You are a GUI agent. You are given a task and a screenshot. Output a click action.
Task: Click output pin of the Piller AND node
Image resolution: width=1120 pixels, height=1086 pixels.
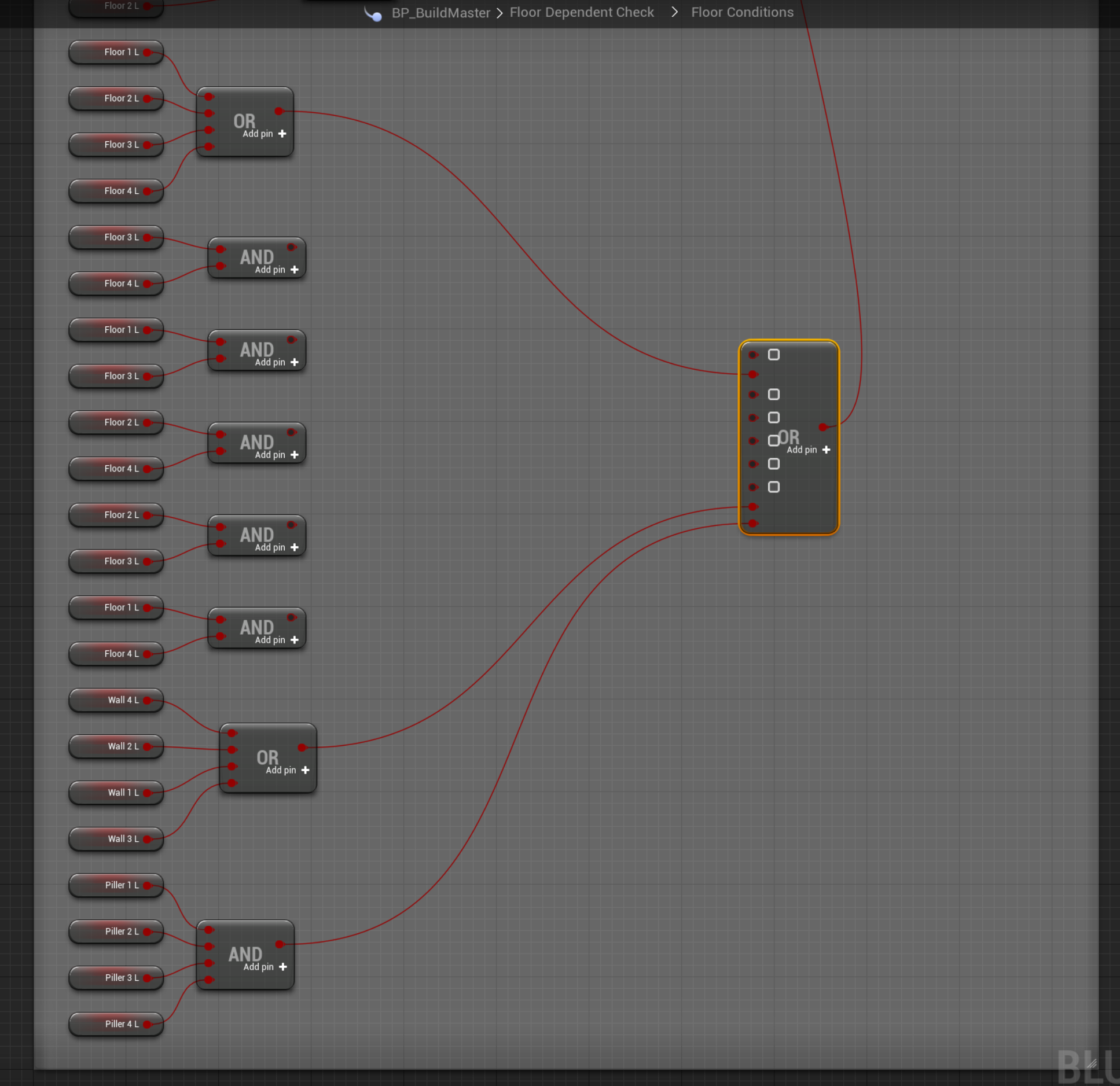tap(280, 944)
